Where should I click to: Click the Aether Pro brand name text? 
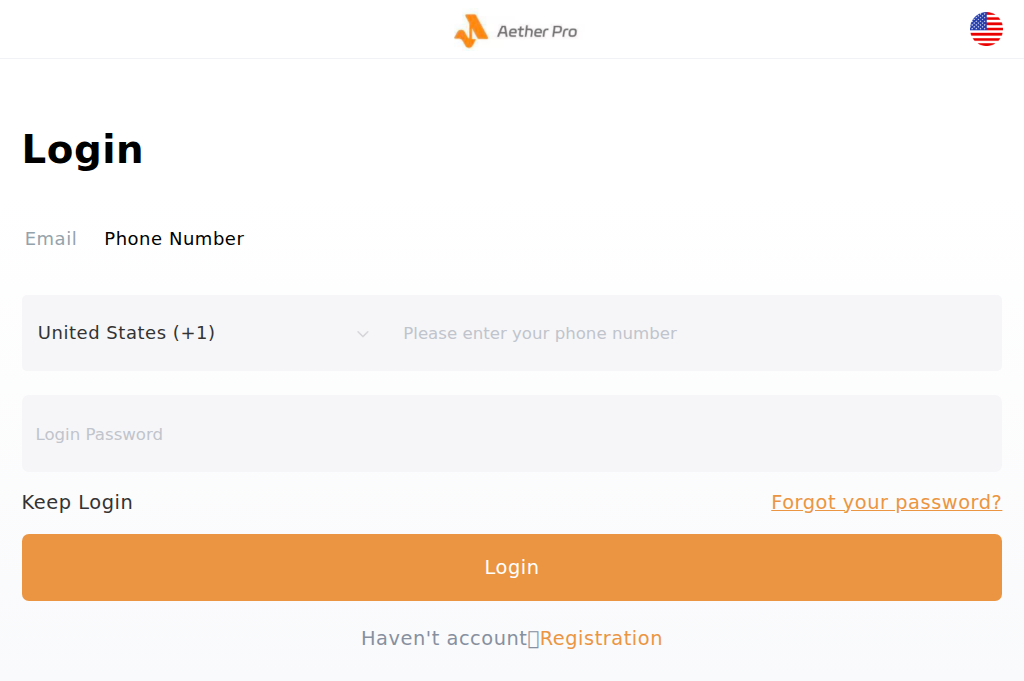(537, 31)
